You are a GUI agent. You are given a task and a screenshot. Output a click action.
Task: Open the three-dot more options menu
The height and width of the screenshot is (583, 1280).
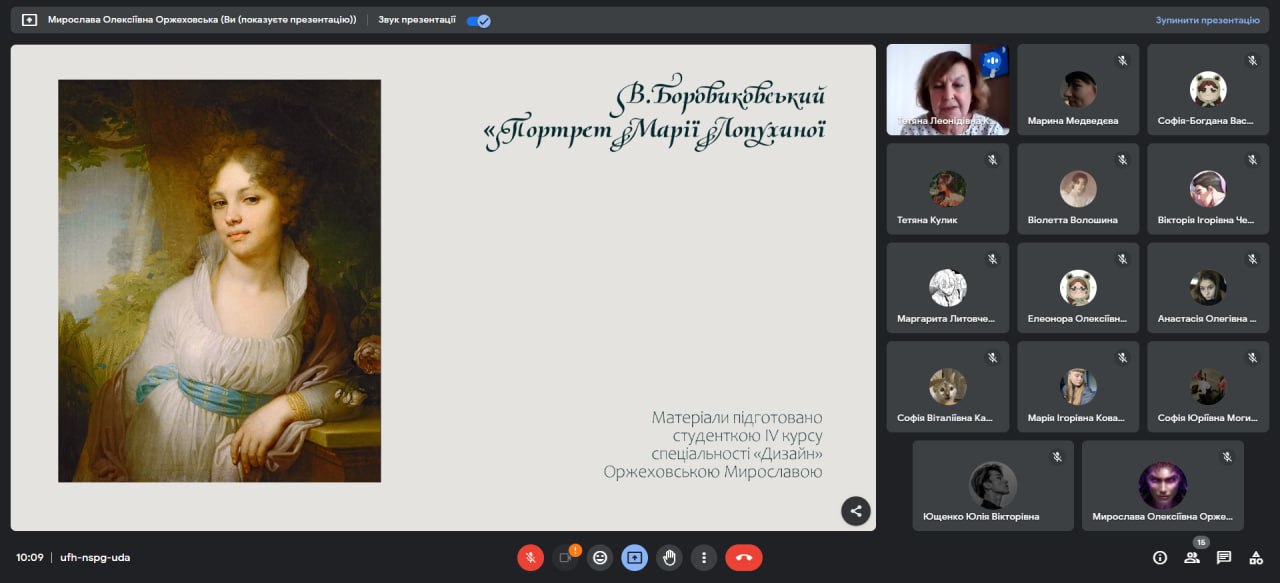point(704,557)
